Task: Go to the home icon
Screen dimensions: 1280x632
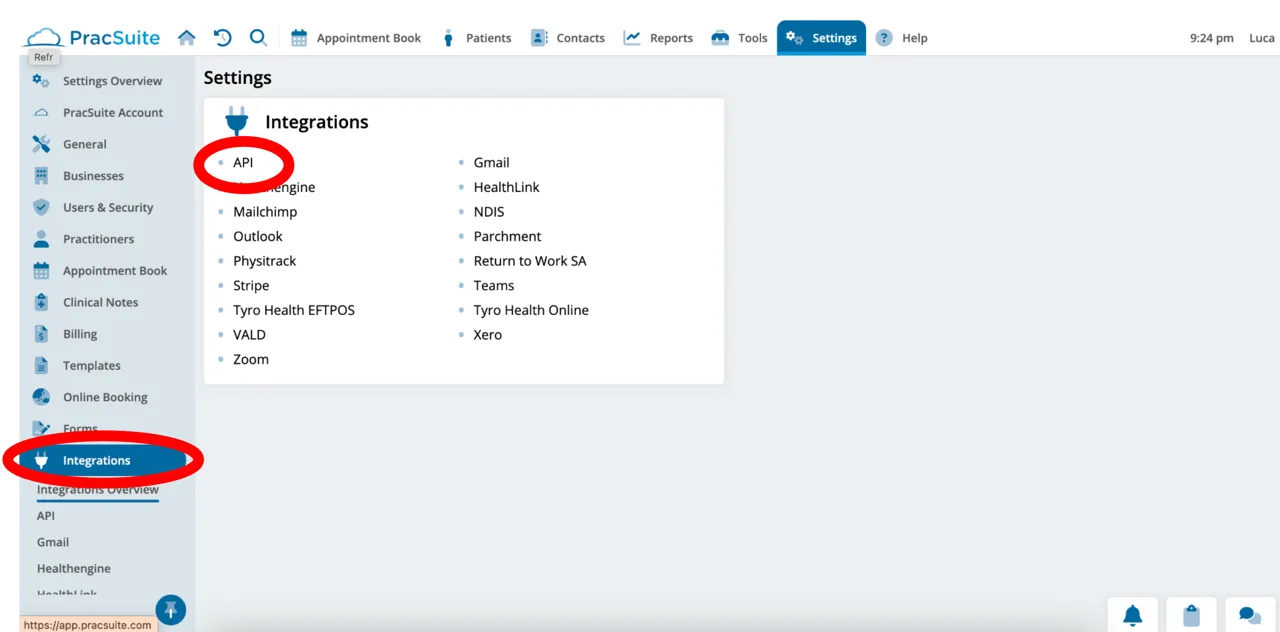Action: pyautogui.click(x=187, y=38)
